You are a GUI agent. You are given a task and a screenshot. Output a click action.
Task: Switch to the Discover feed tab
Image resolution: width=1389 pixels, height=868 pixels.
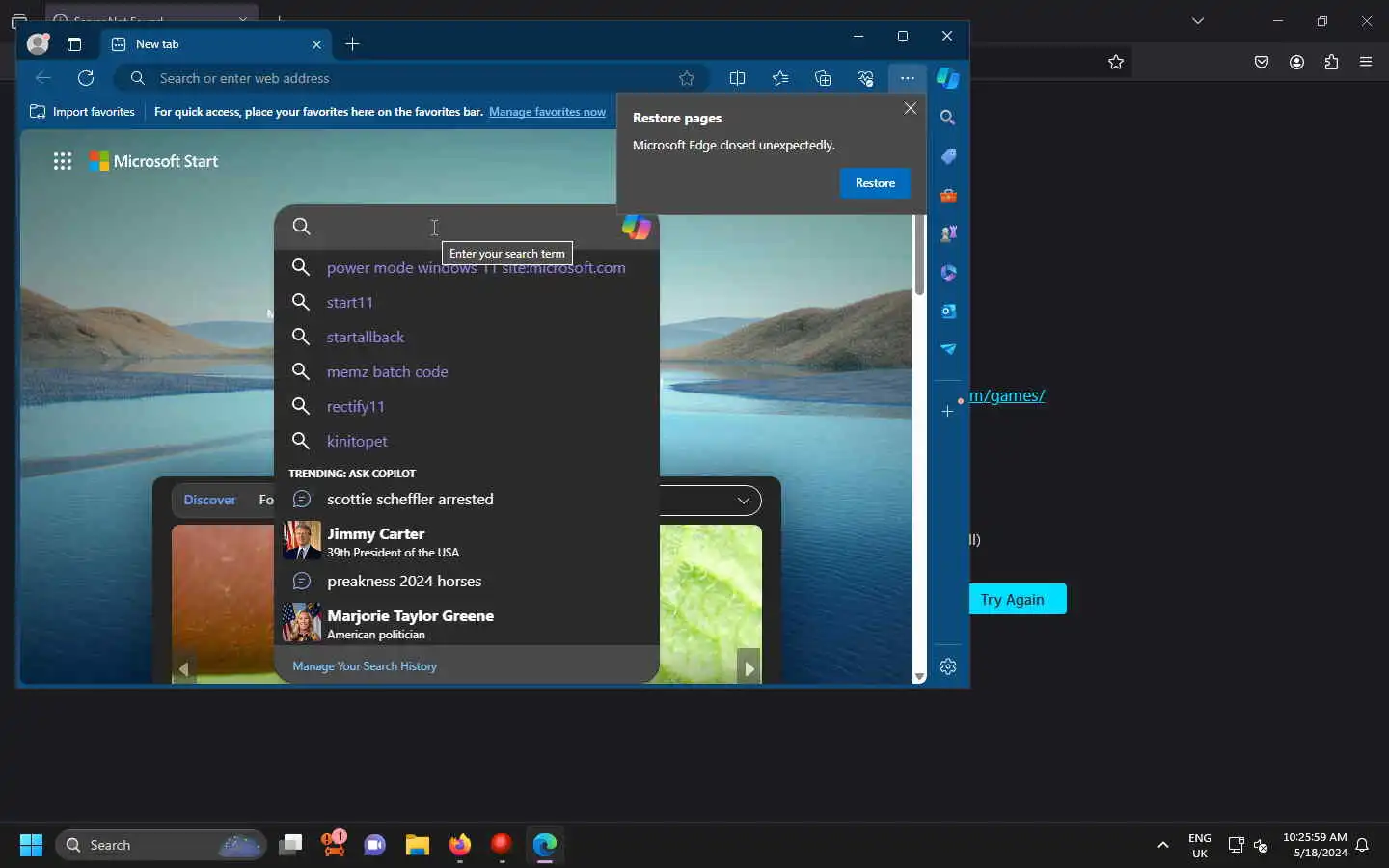pos(209,500)
